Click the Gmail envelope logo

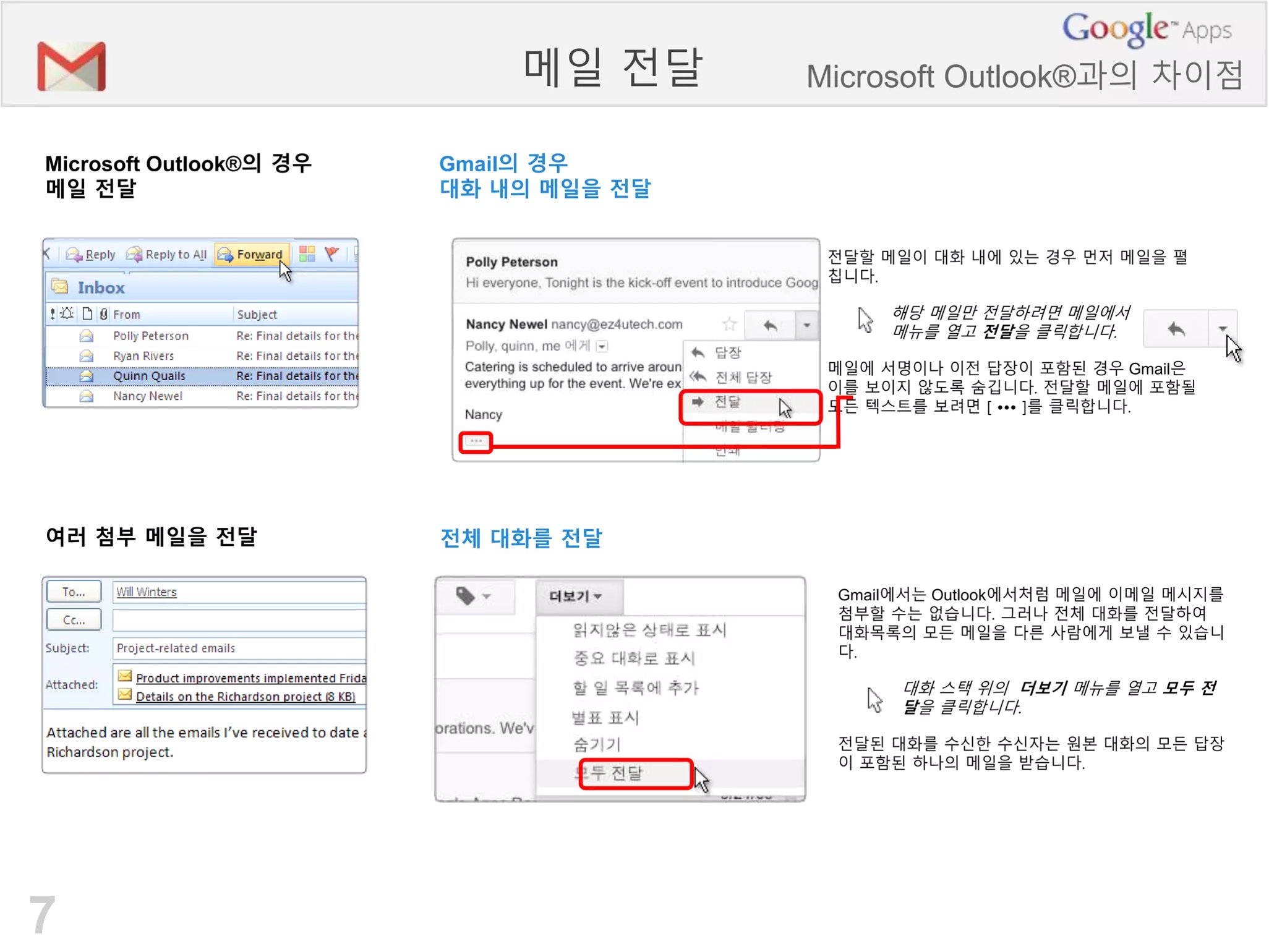tap(71, 67)
